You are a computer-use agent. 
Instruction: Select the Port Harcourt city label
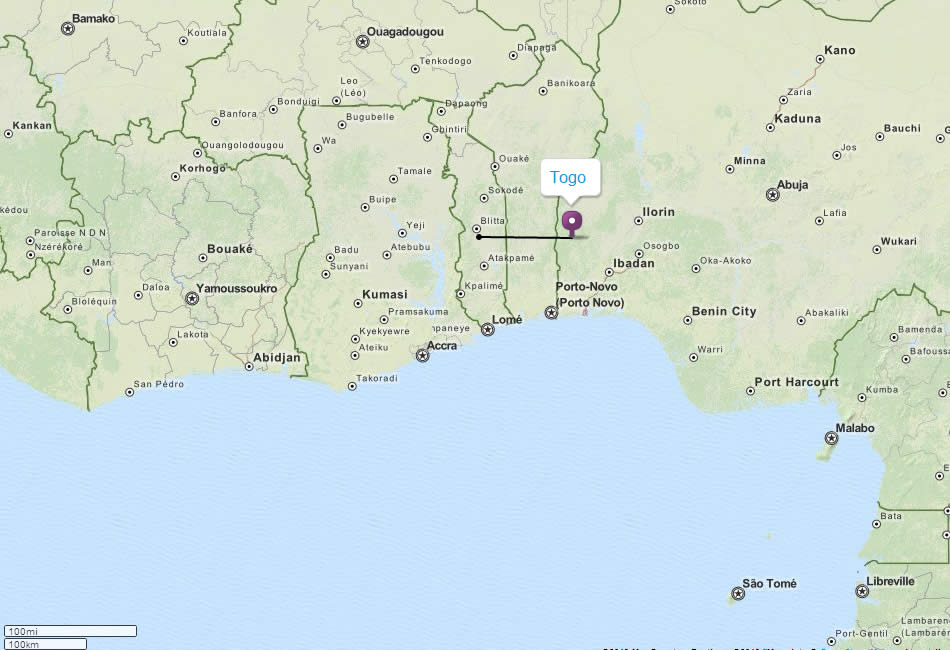click(796, 382)
